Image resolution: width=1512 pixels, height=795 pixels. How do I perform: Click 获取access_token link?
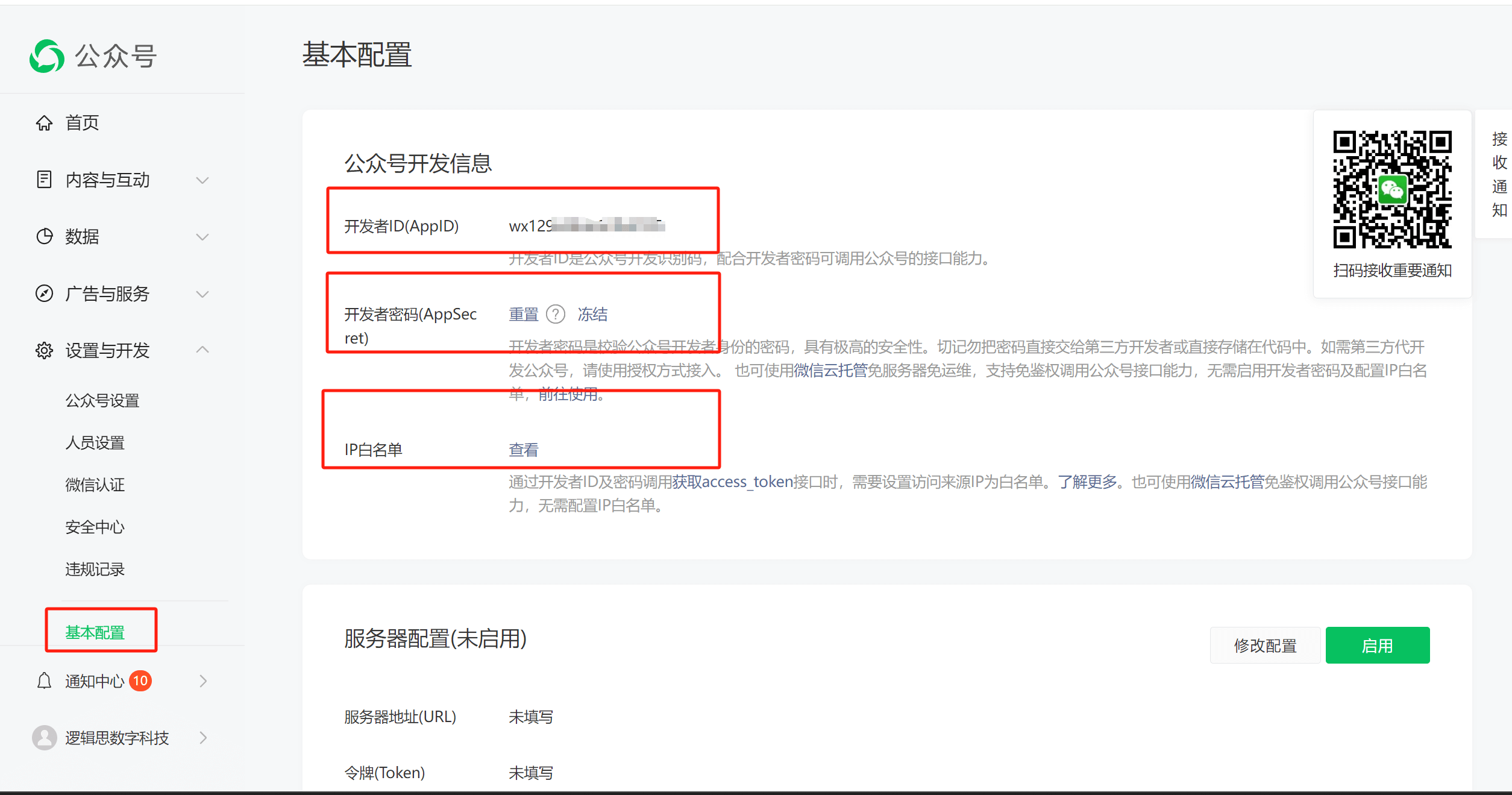point(732,482)
